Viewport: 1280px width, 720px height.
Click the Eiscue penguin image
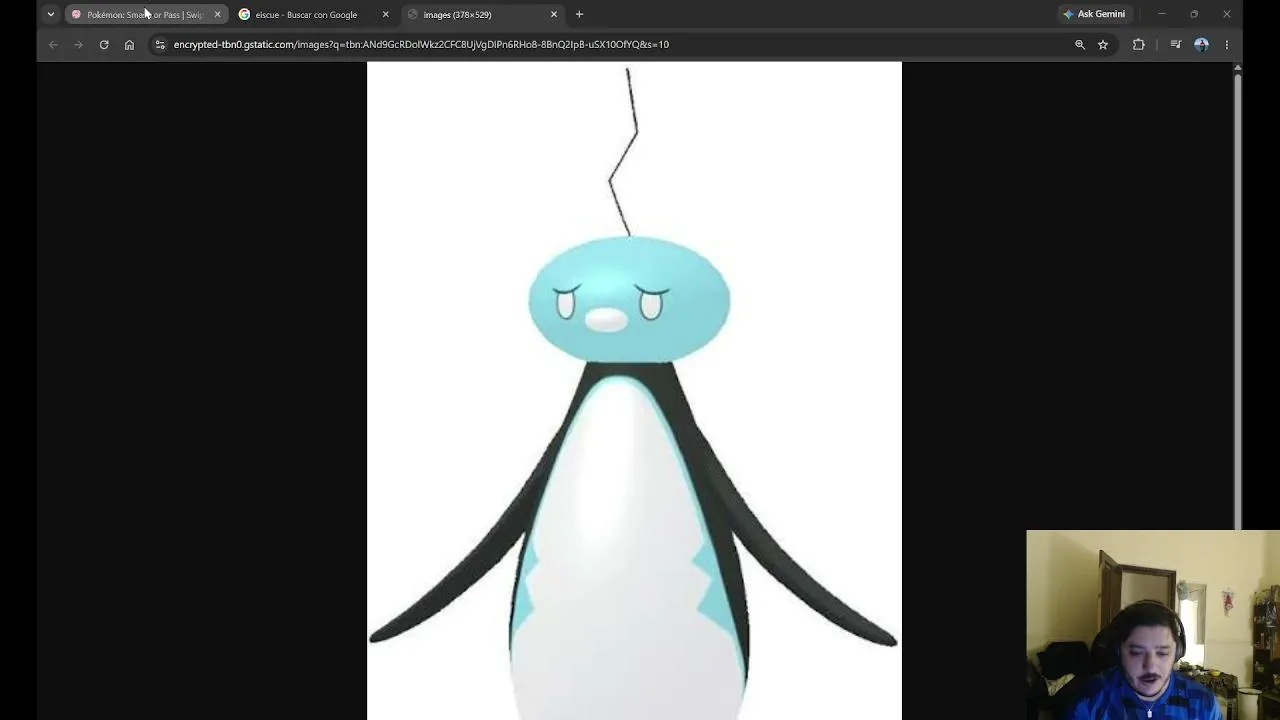pos(634,391)
